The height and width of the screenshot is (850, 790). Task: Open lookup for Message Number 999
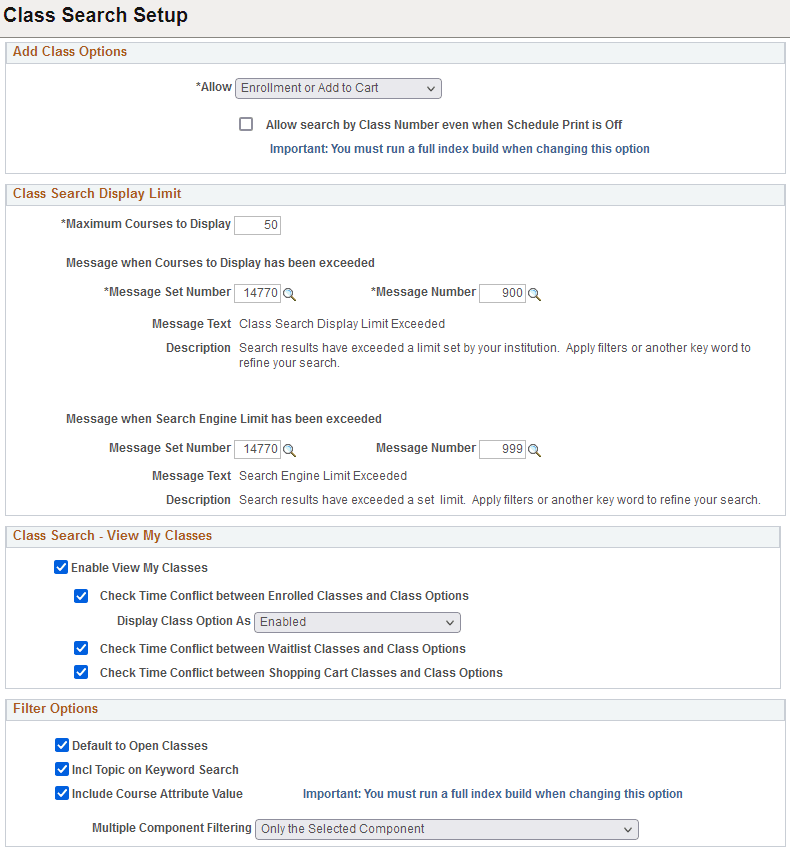click(534, 449)
